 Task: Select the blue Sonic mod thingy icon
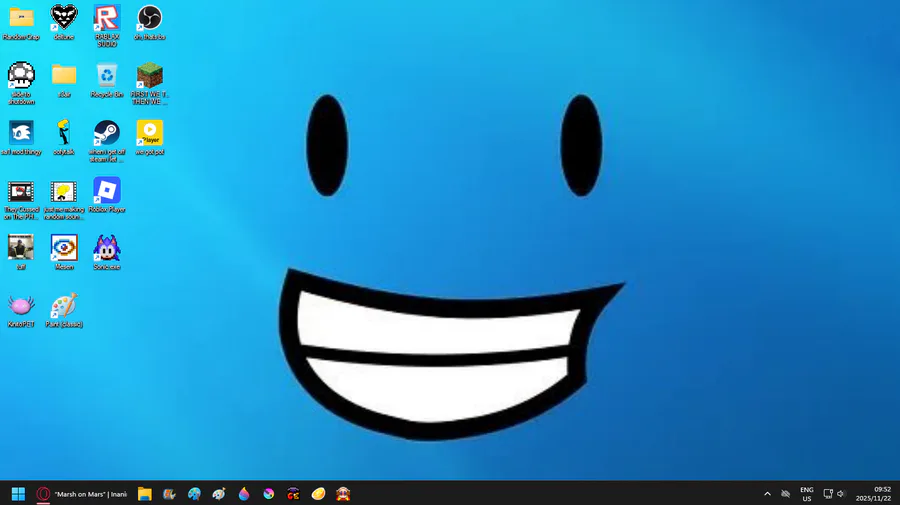[x=21, y=133]
